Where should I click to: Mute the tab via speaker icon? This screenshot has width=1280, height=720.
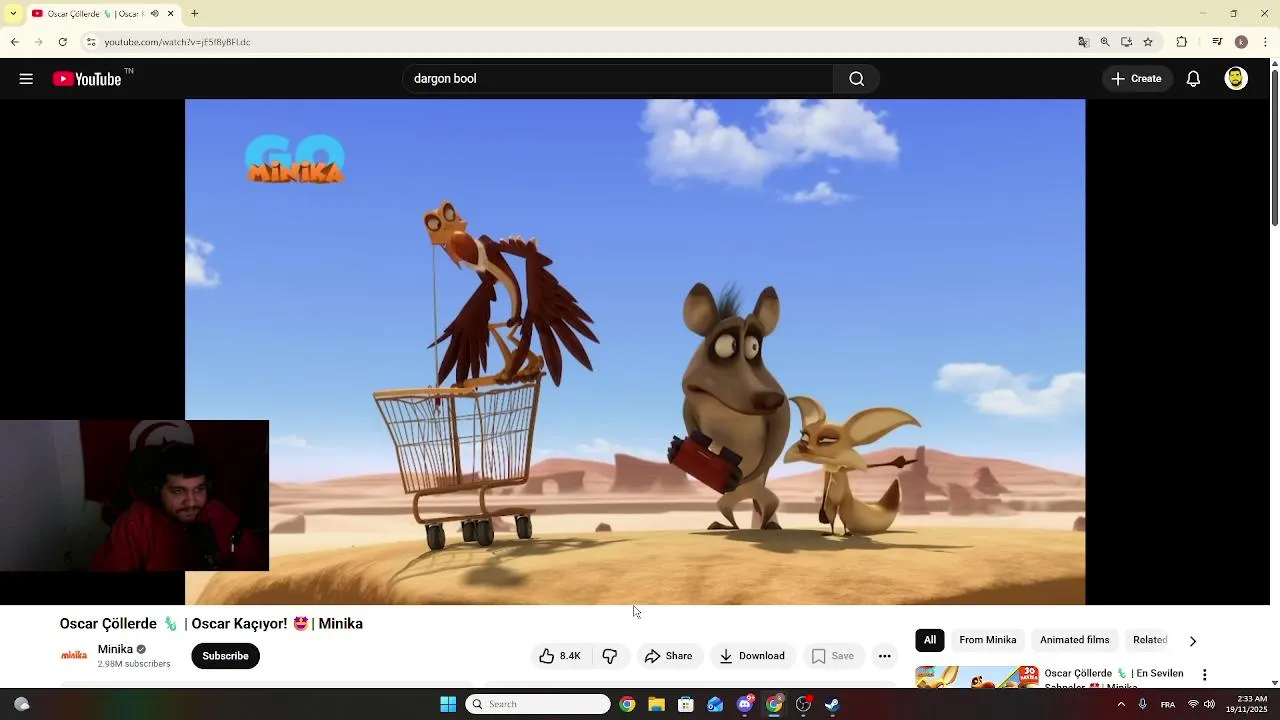pos(154,14)
